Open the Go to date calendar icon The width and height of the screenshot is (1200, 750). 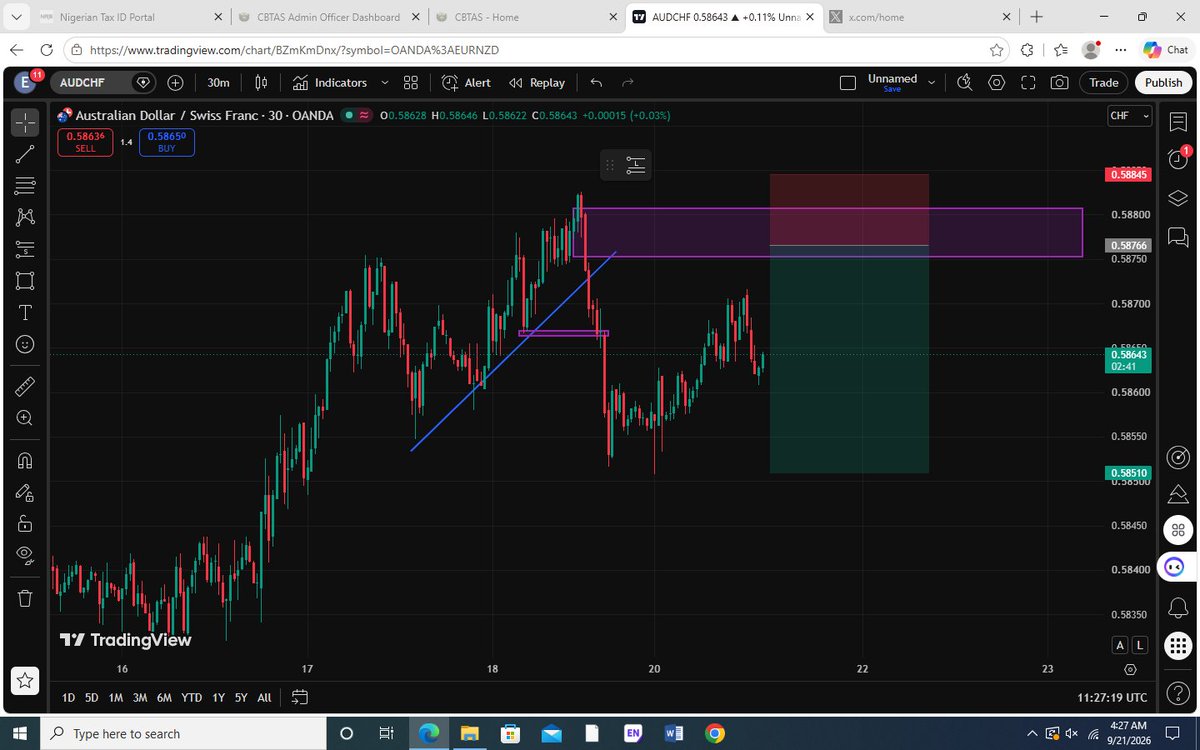pyautogui.click(x=300, y=697)
